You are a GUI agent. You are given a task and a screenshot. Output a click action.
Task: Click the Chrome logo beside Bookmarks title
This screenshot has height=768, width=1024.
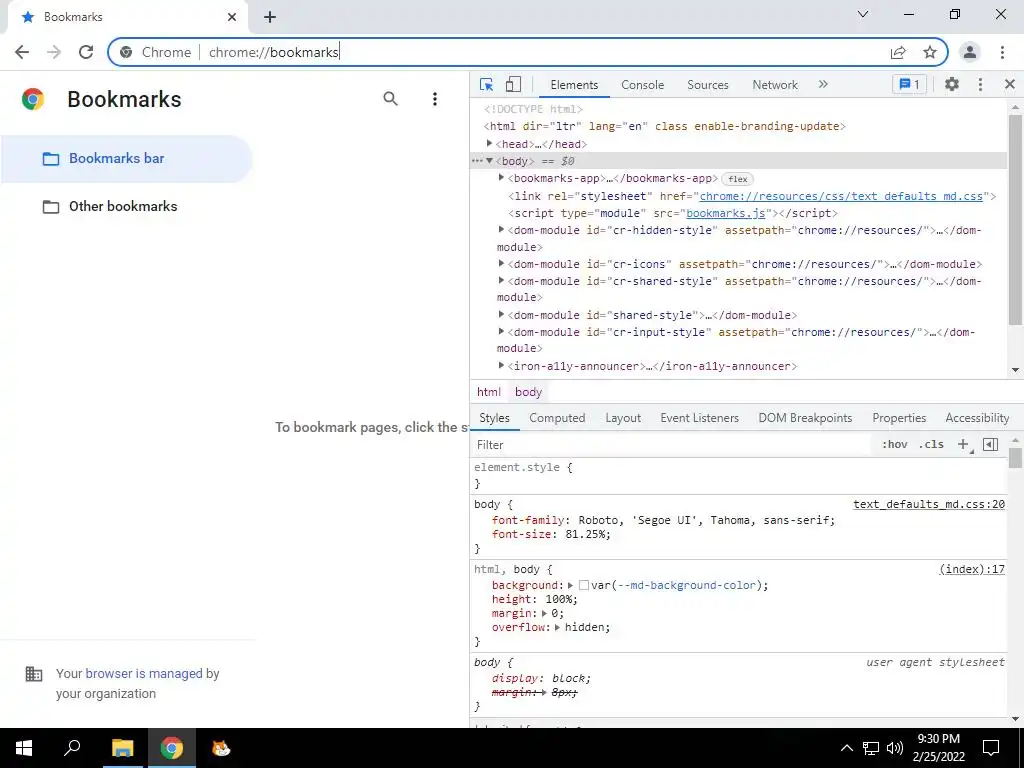click(x=33, y=99)
